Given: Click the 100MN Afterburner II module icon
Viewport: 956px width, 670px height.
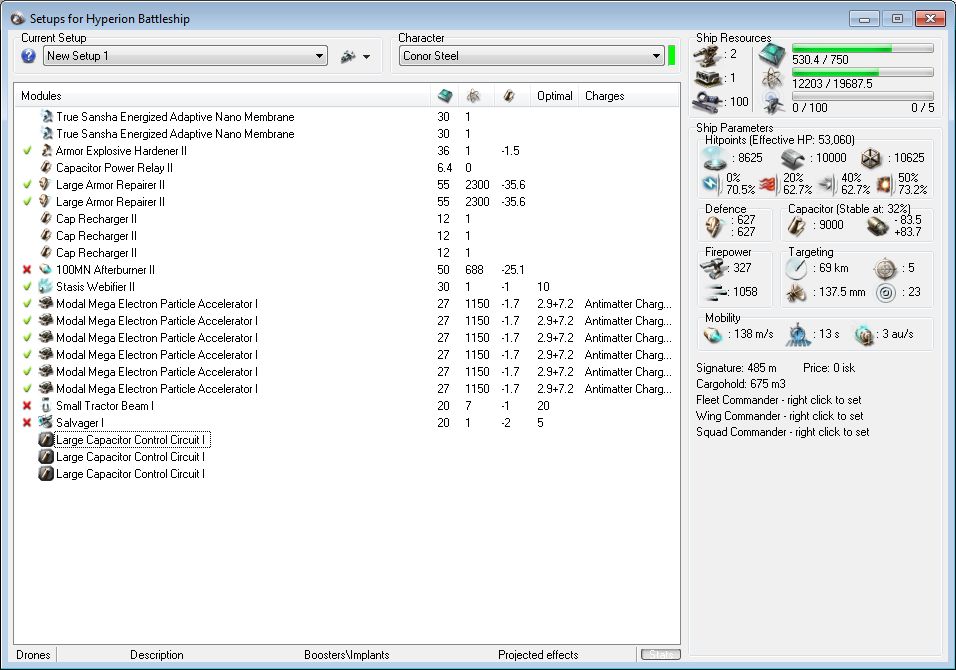Looking at the screenshot, I should (x=46, y=269).
